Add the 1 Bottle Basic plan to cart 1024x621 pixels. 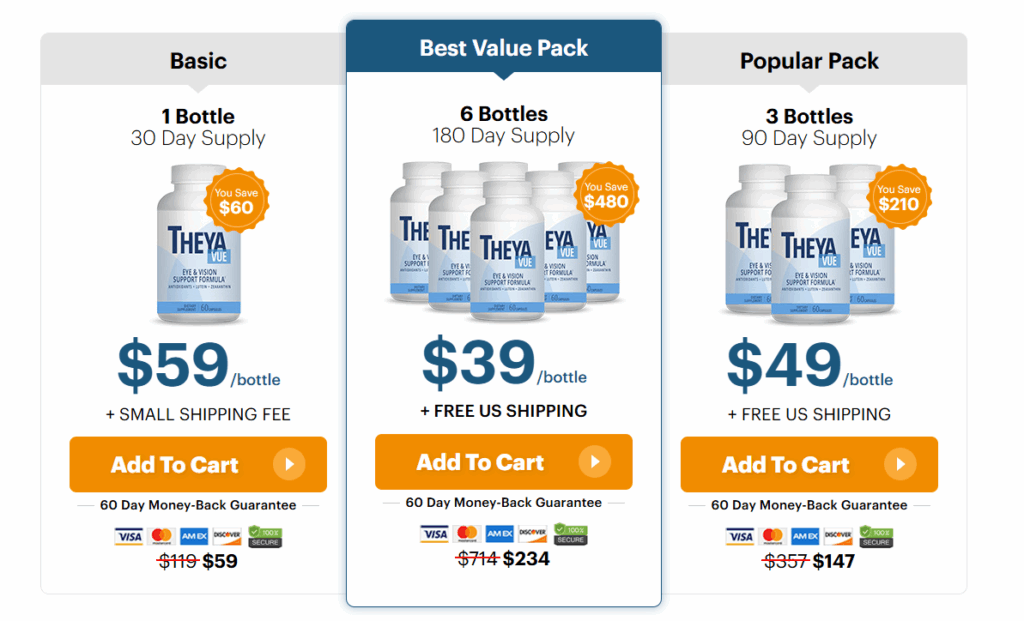click(x=198, y=465)
